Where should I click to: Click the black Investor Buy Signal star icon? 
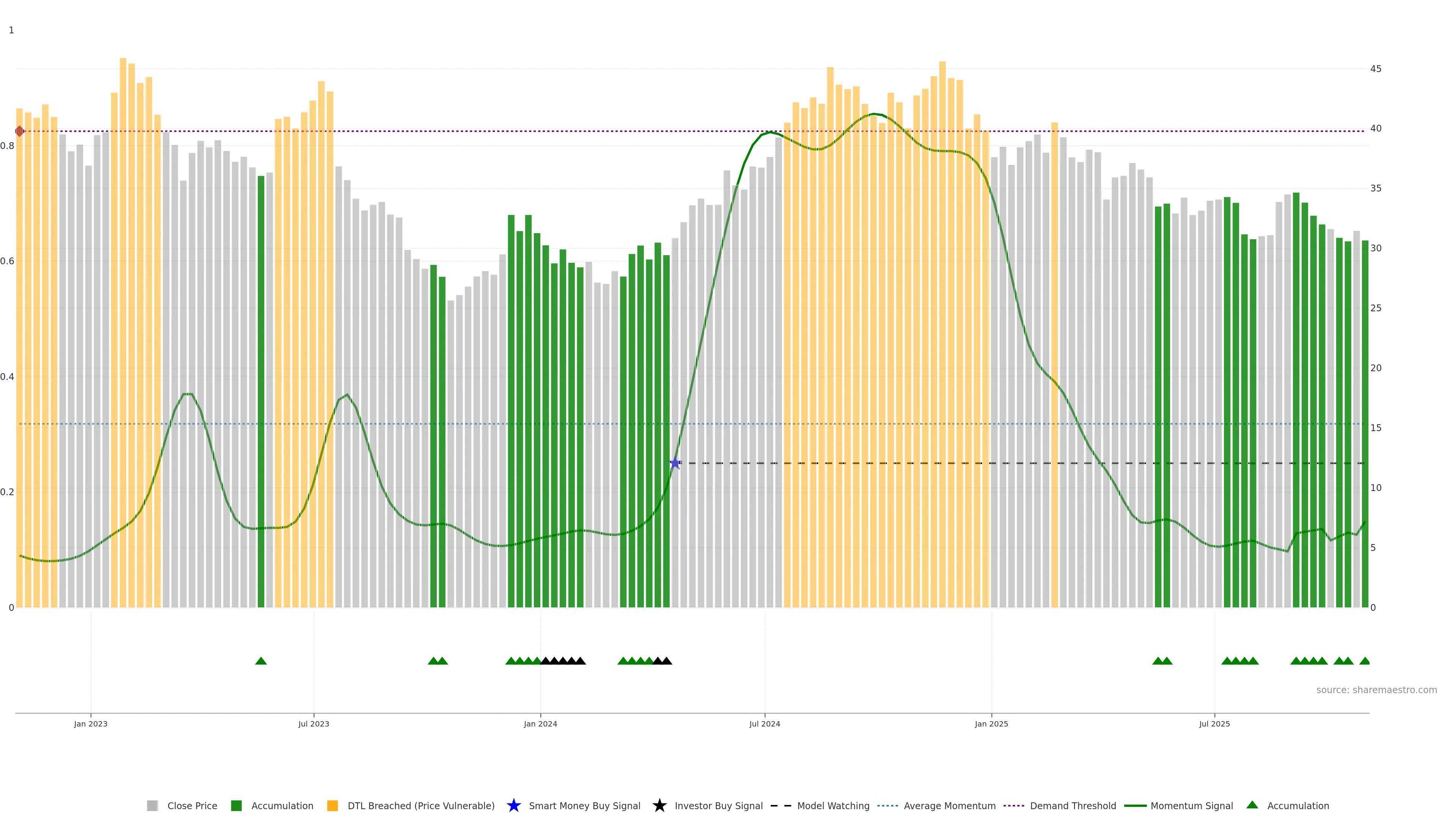[x=659, y=805]
